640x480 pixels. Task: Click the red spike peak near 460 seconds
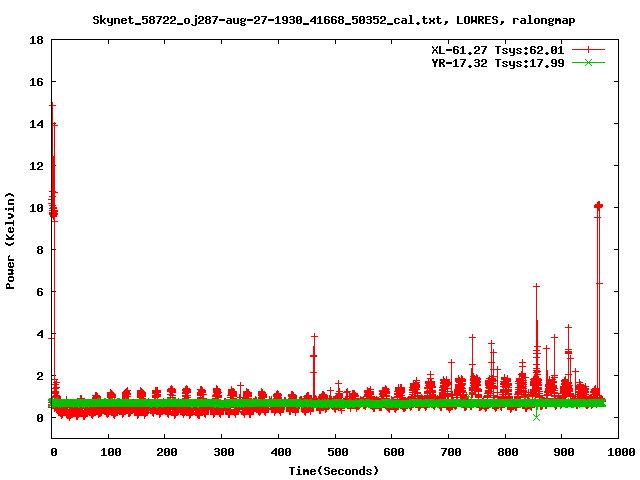(x=314, y=336)
